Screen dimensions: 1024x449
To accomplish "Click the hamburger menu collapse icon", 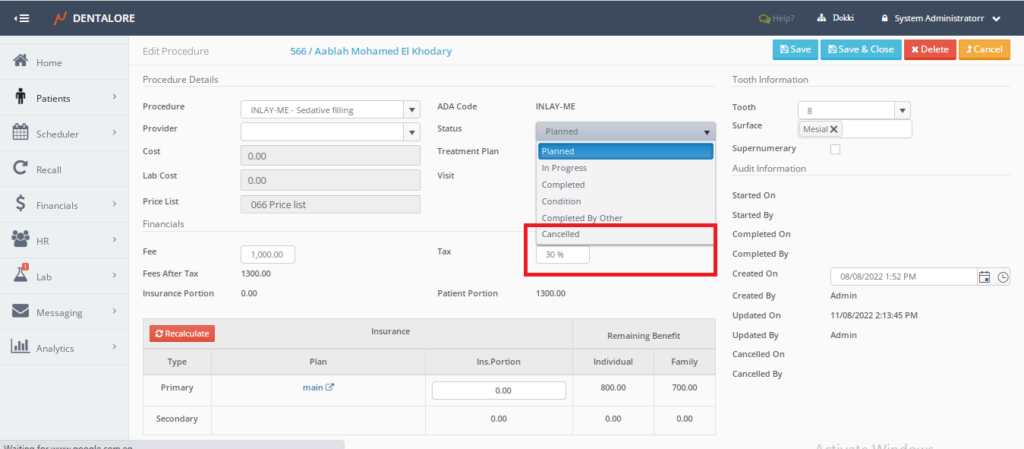I will 22,17.
